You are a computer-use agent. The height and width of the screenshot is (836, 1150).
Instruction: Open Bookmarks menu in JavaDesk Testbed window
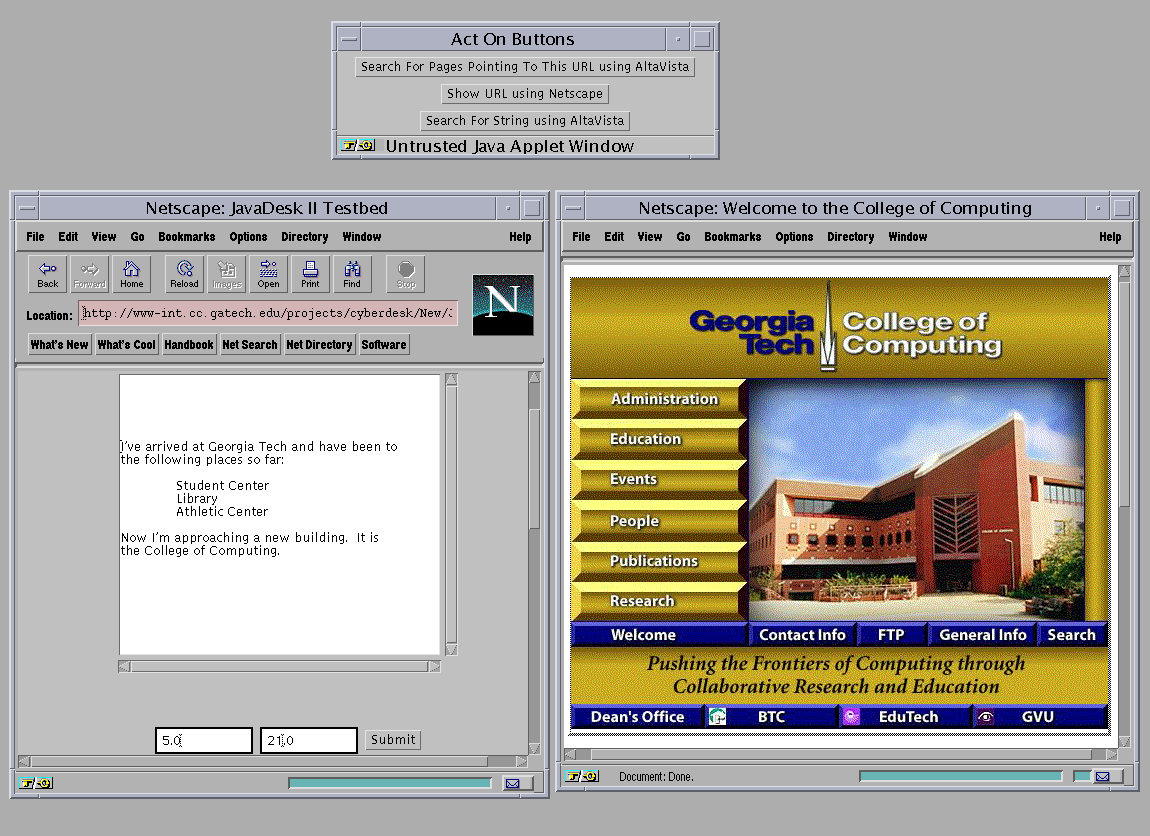(186, 237)
